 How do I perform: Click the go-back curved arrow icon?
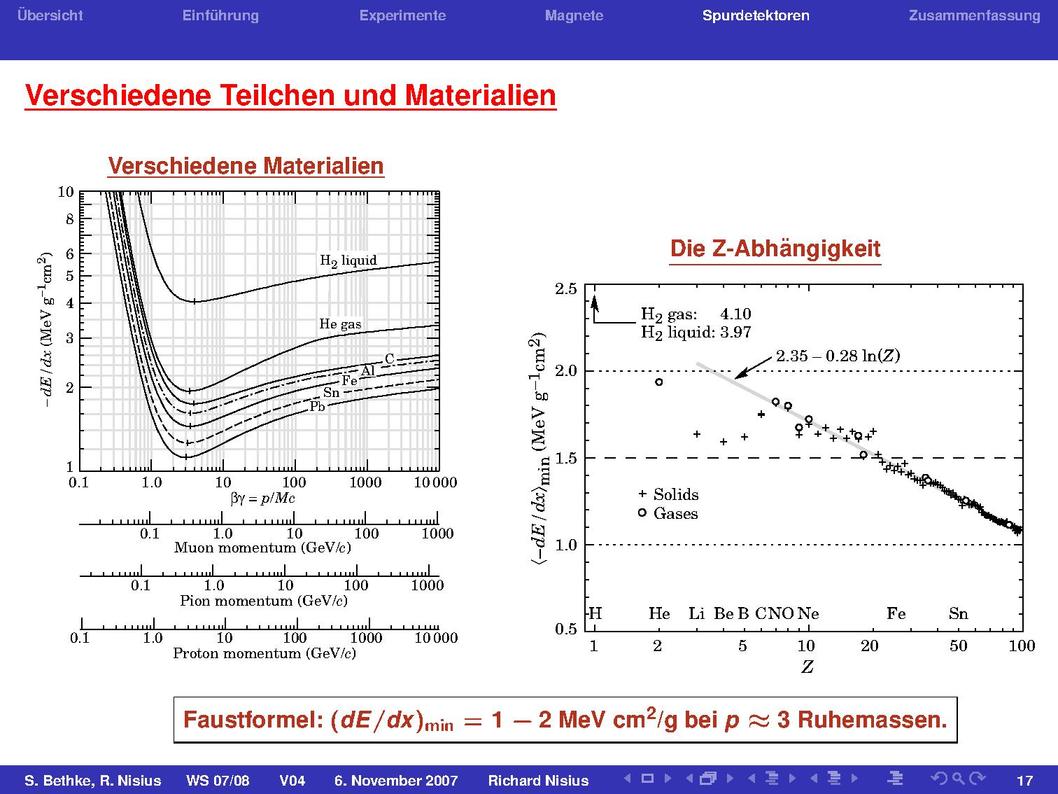tap(939, 778)
